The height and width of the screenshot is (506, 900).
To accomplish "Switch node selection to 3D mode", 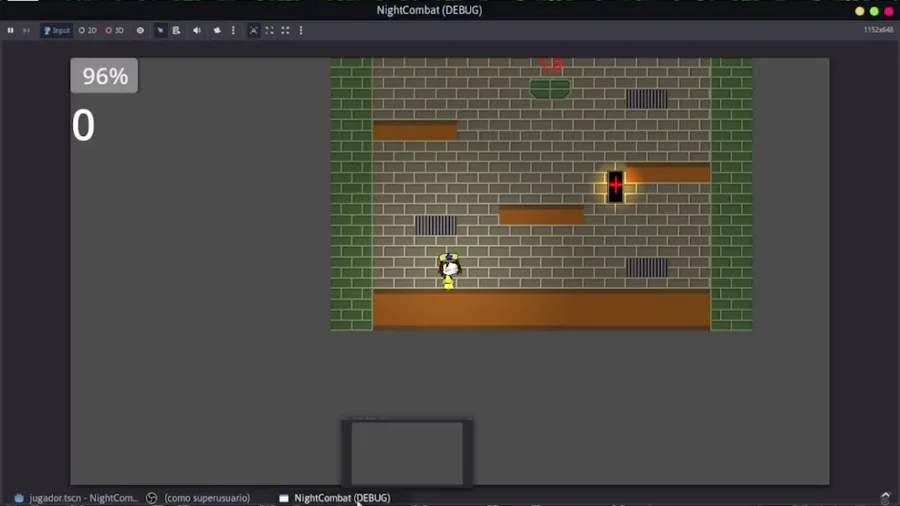I will [115, 30].
